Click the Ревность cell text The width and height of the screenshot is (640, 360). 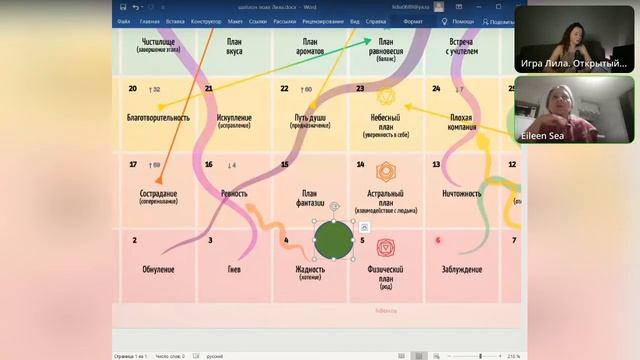click(234, 193)
